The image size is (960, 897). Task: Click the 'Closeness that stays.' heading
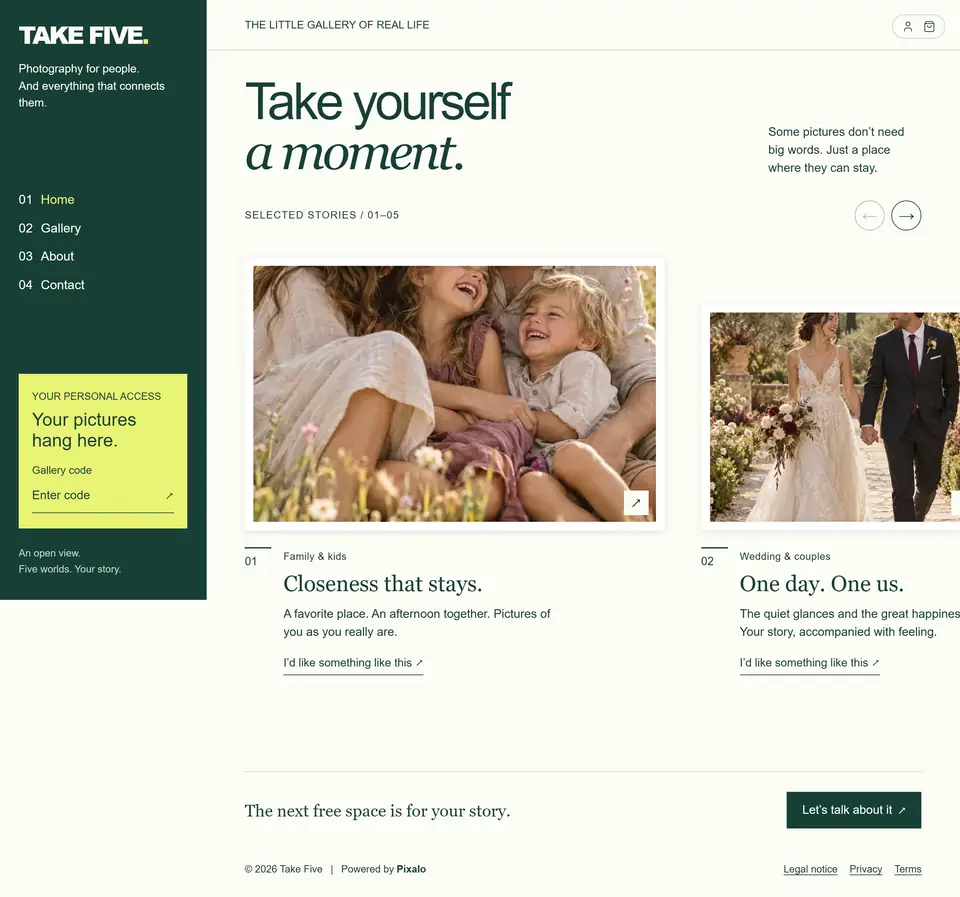[x=383, y=584]
